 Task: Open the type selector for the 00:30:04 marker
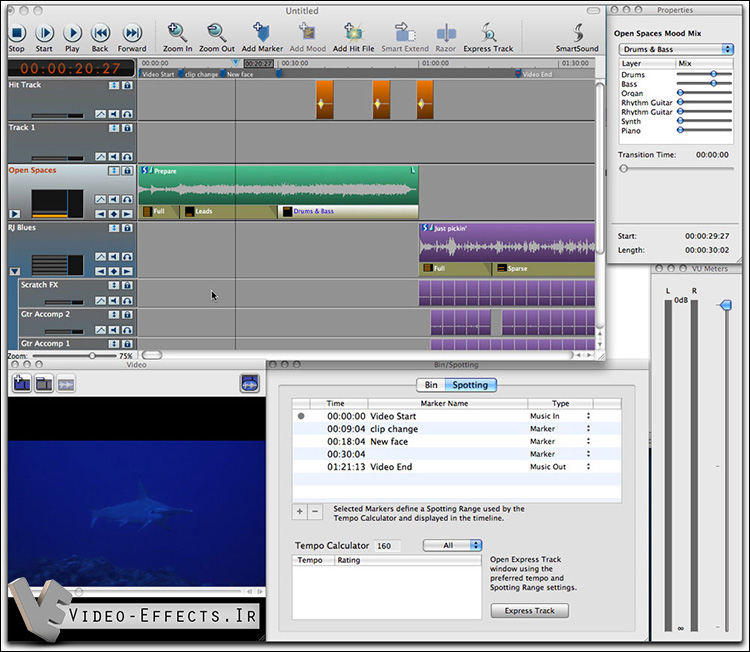coord(588,454)
